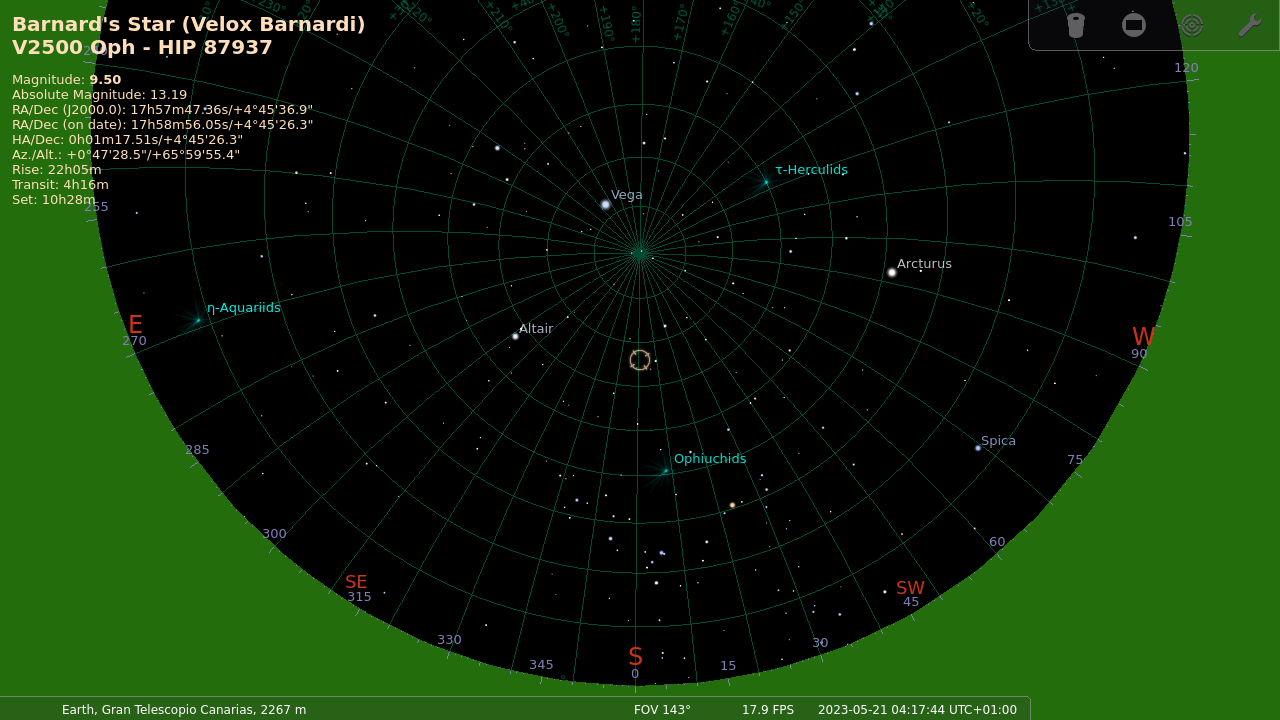Click the Barnard's Star title text

(x=189, y=24)
